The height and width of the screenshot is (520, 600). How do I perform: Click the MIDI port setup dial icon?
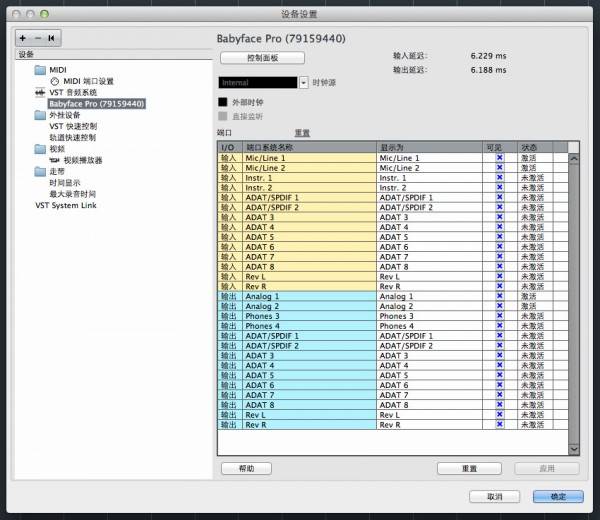coord(55,82)
